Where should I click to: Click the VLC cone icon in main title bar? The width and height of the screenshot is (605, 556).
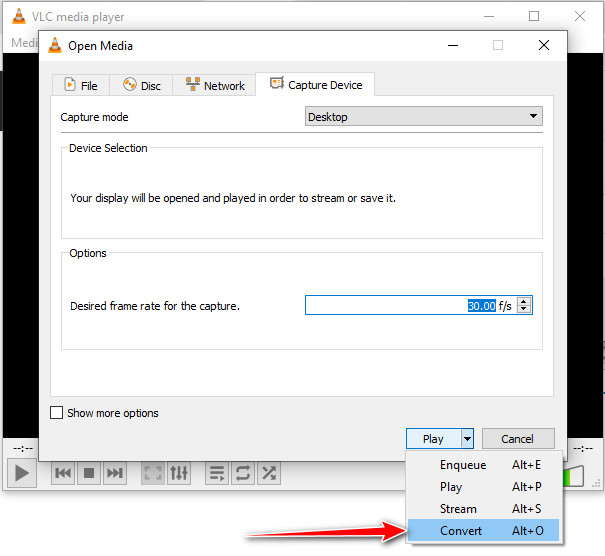coord(19,16)
